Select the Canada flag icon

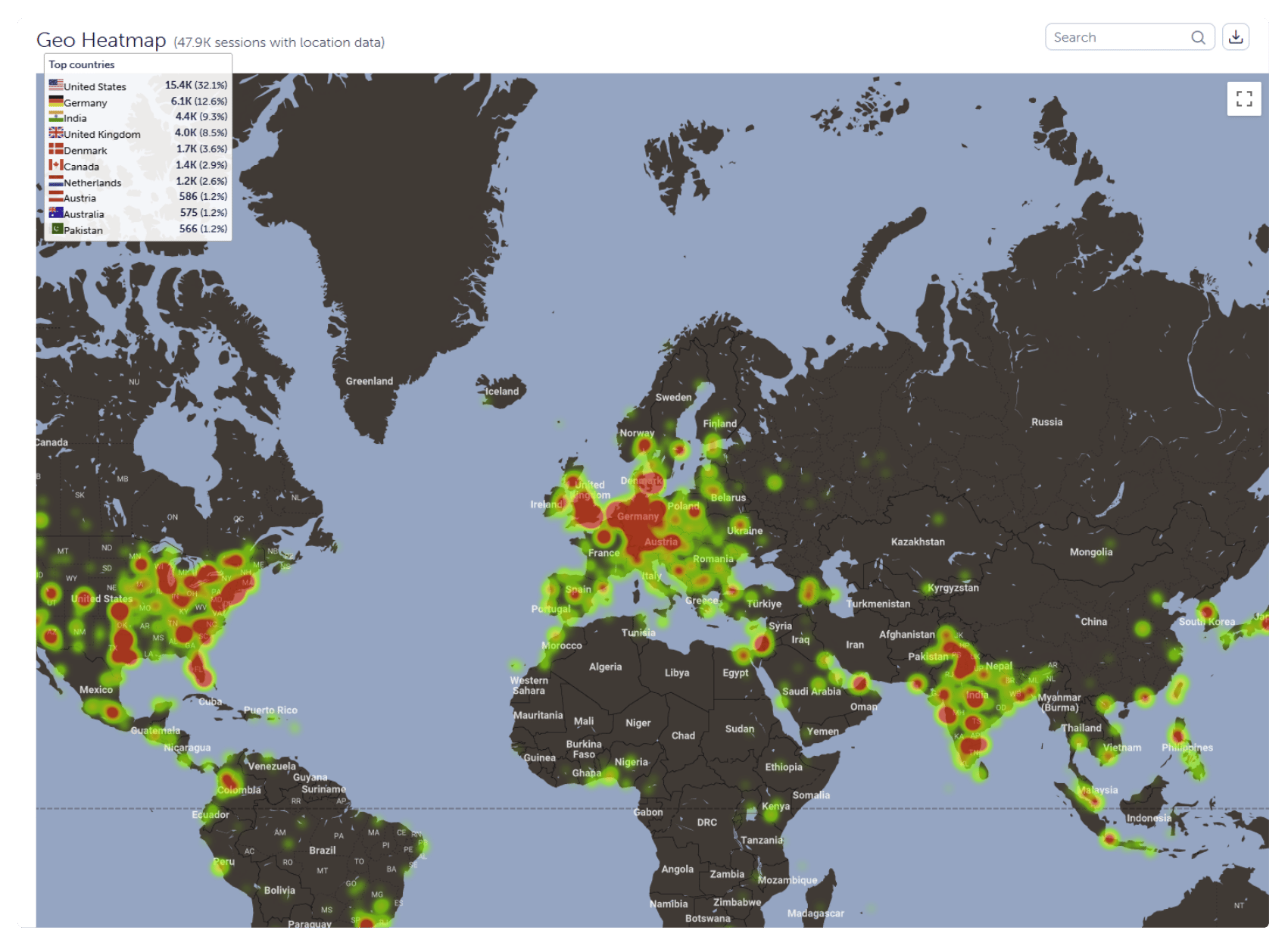[x=55, y=164]
